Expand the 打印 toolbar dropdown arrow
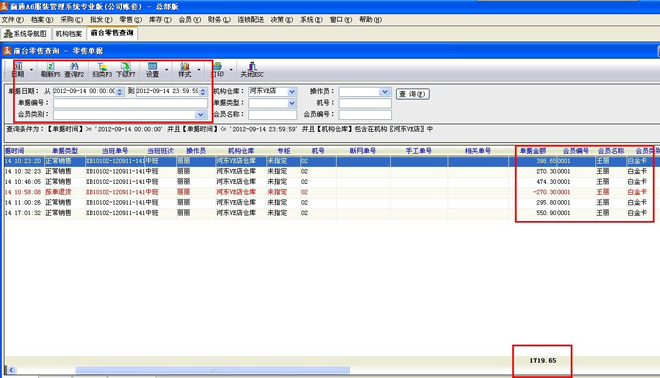Viewport: 660px width, 378px height. pyautogui.click(x=231, y=69)
